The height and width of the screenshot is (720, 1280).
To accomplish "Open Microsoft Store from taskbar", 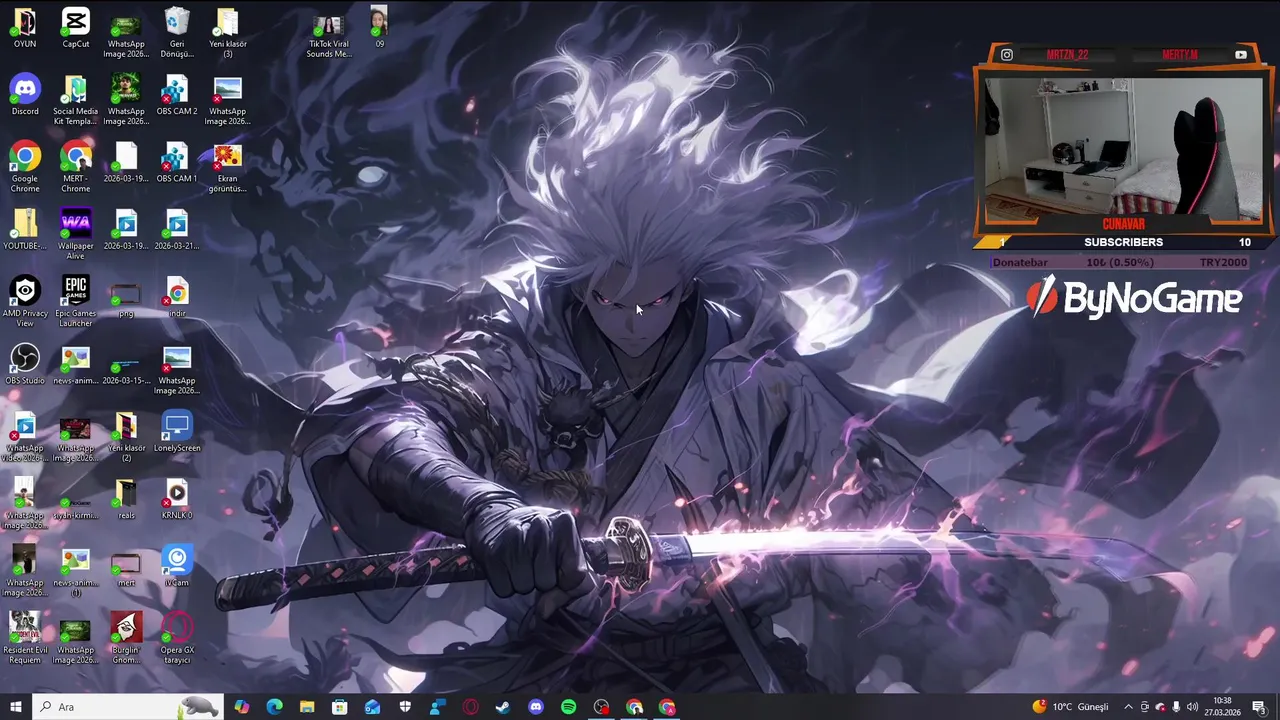I will pyautogui.click(x=340, y=707).
